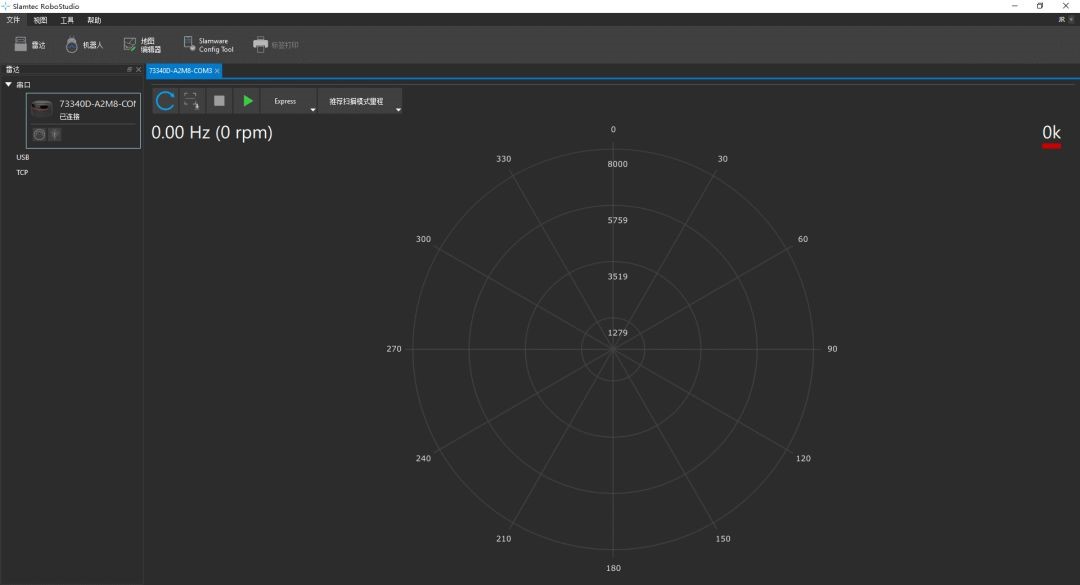Select the USB connection entry
The width and height of the screenshot is (1080, 585).
click(x=22, y=157)
